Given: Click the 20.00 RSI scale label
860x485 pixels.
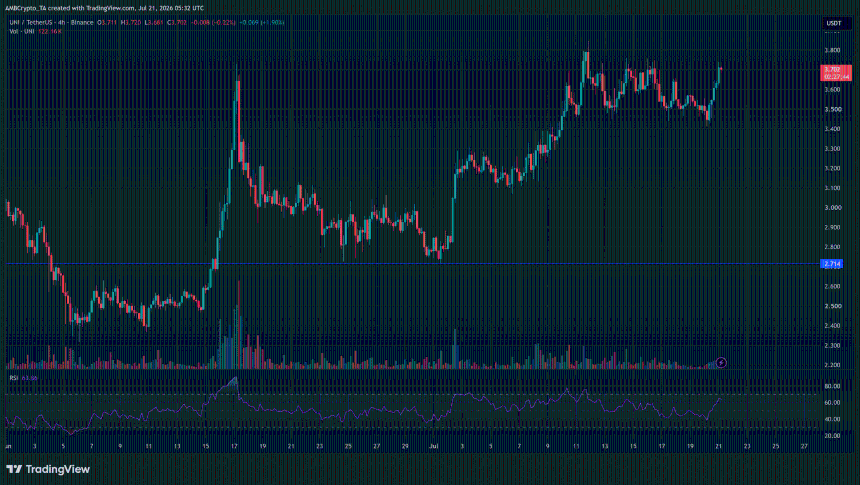Looking at the screenshot, I should coord(833,436).
